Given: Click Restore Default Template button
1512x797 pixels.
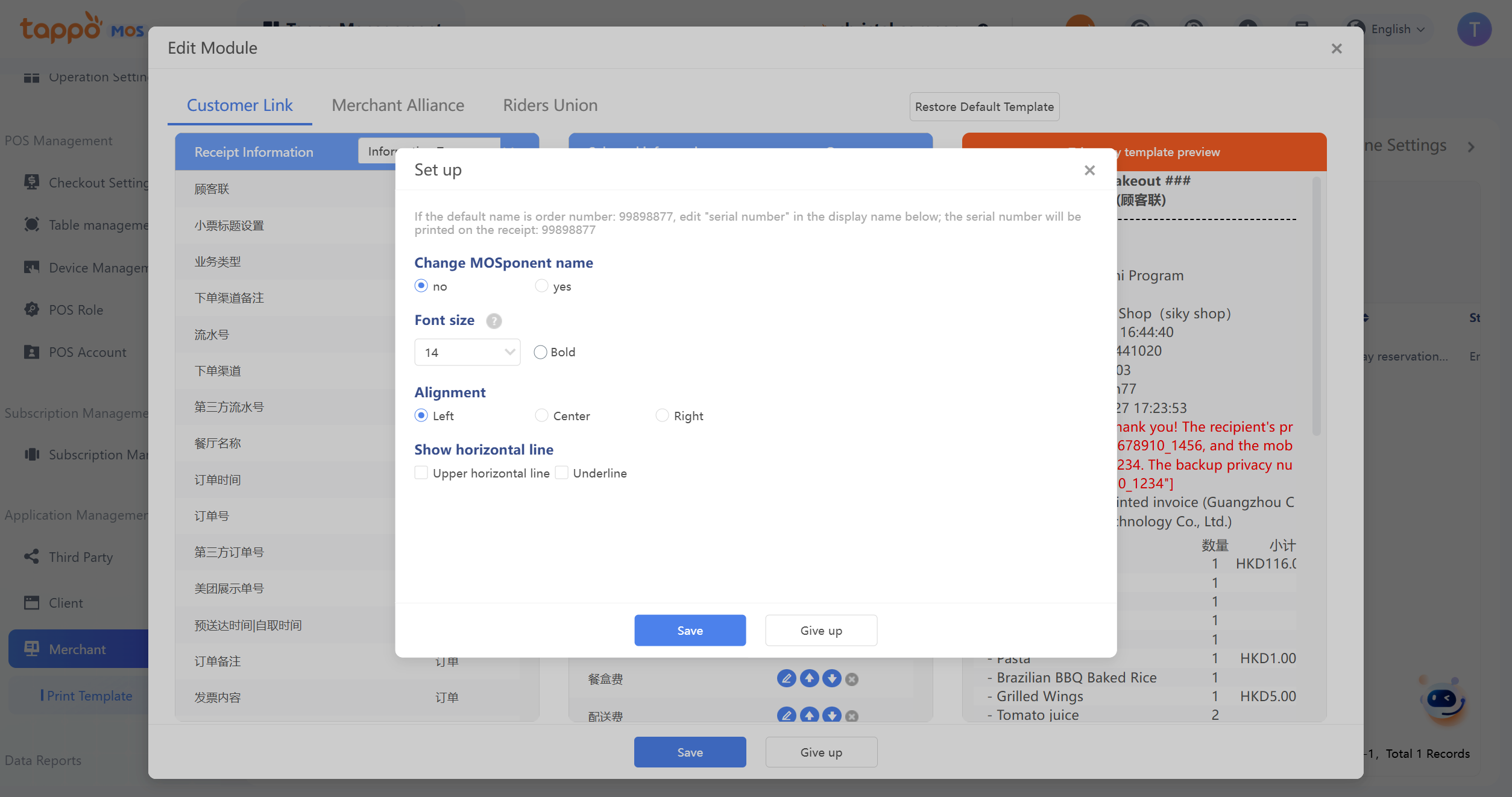Looking at the screenshot, I should (x=984, y=107).
